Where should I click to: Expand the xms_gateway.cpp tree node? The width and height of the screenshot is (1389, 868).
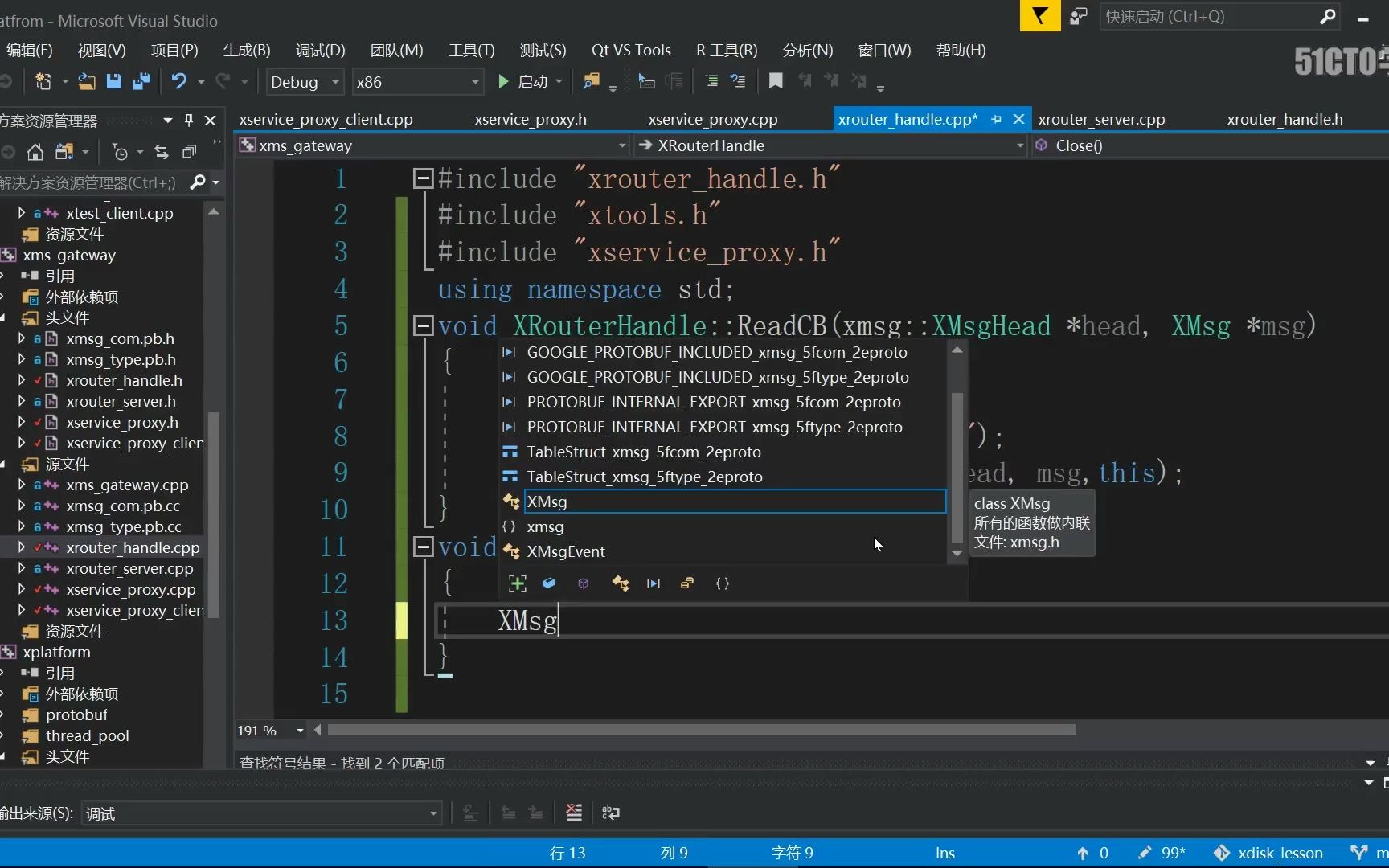coord(22,485)
